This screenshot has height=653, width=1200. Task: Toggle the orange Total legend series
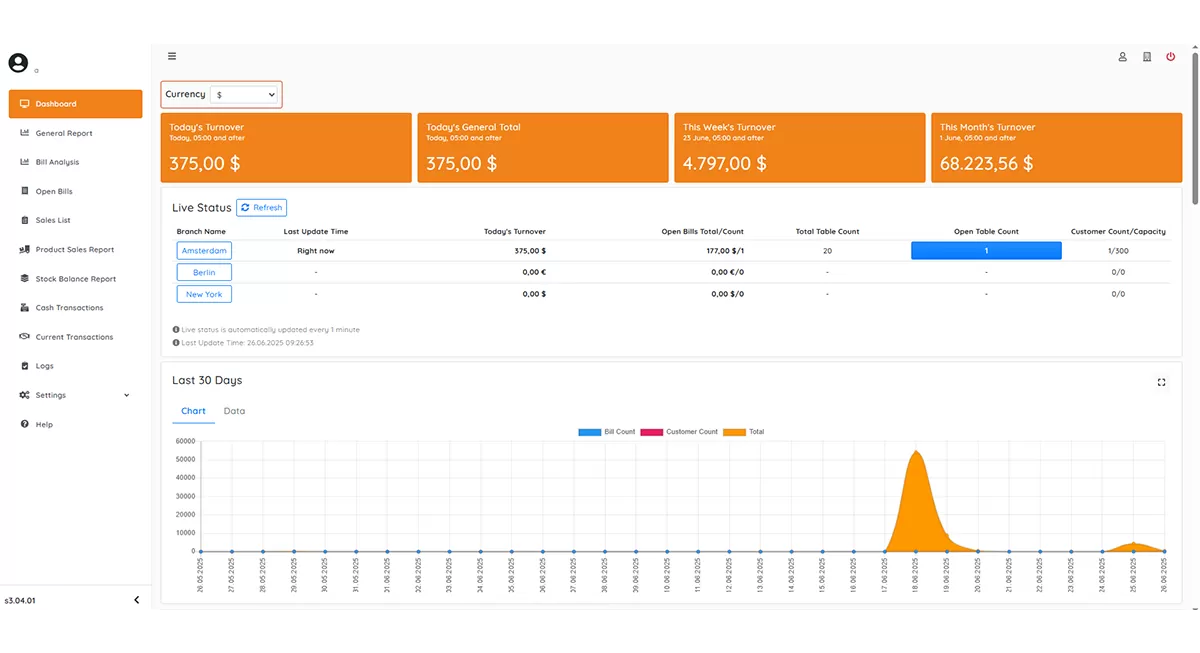click(744, 432)
